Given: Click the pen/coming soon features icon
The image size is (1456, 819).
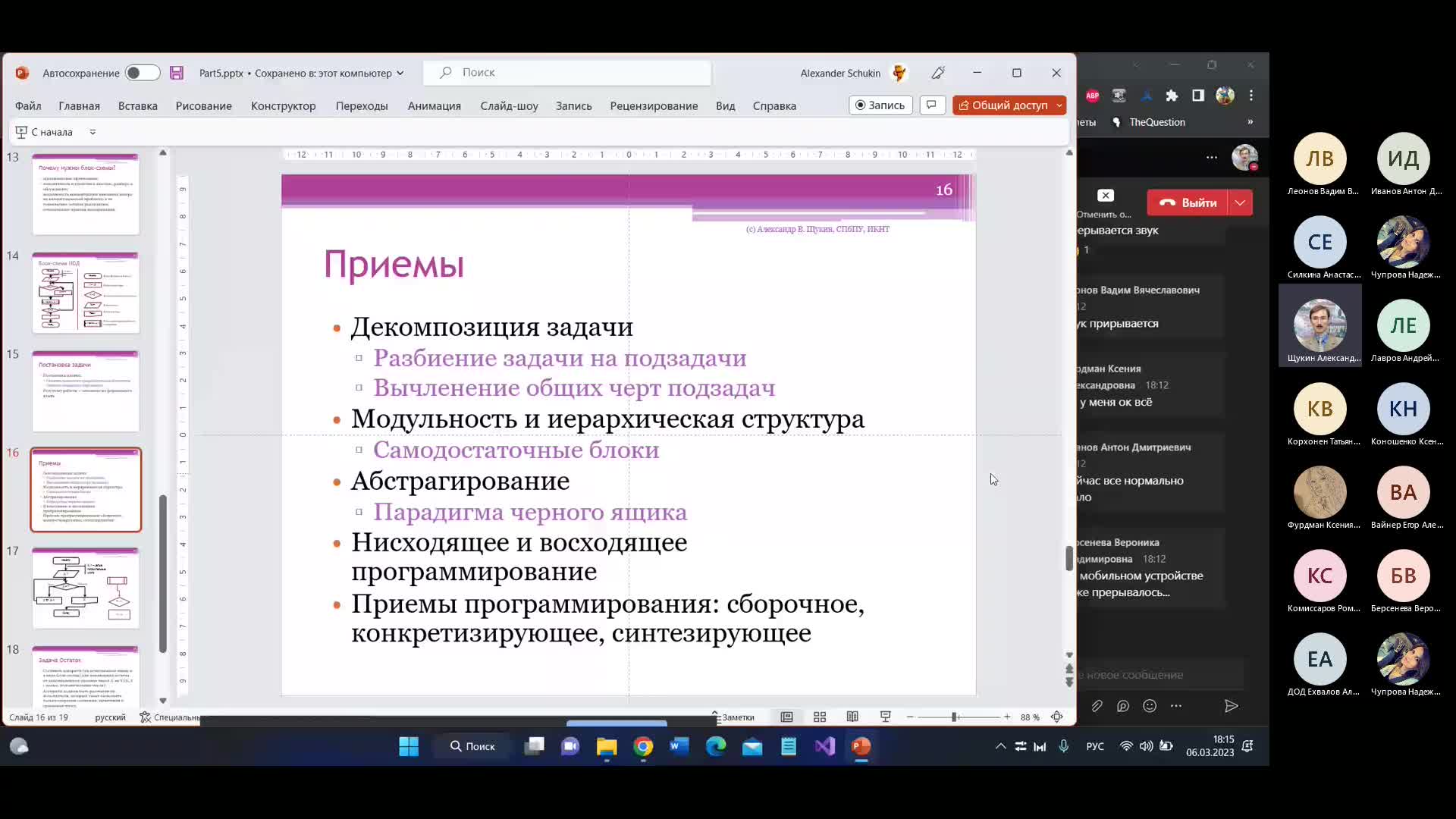Looking at the screenshot, I should (x=938, y=73).
